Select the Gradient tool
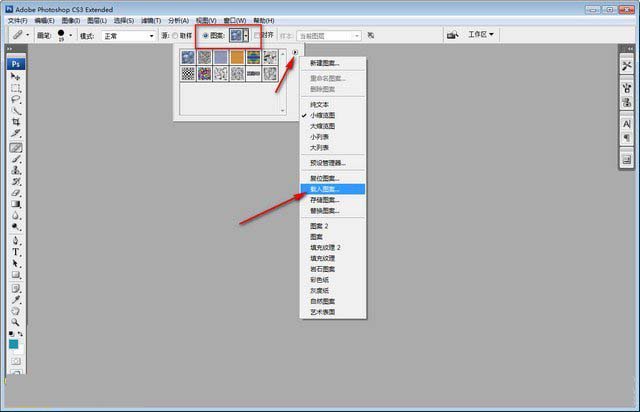 click(16, 204)
